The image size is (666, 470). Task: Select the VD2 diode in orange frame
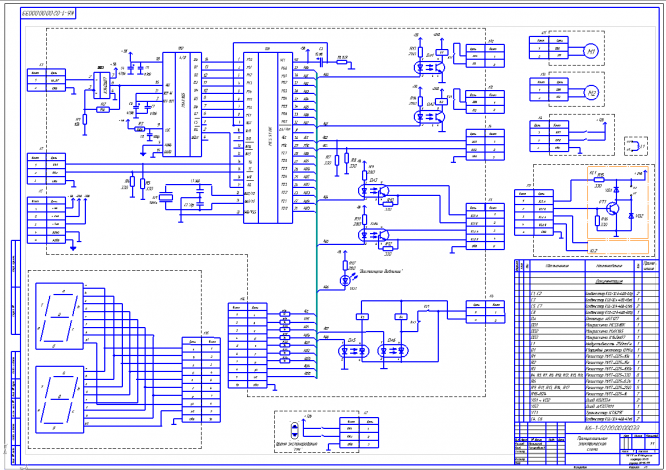pyautogui.click(x=631, y=216)
